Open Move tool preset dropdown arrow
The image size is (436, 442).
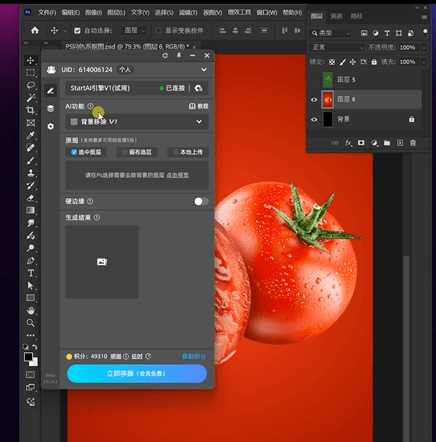[x=65, y=31]
